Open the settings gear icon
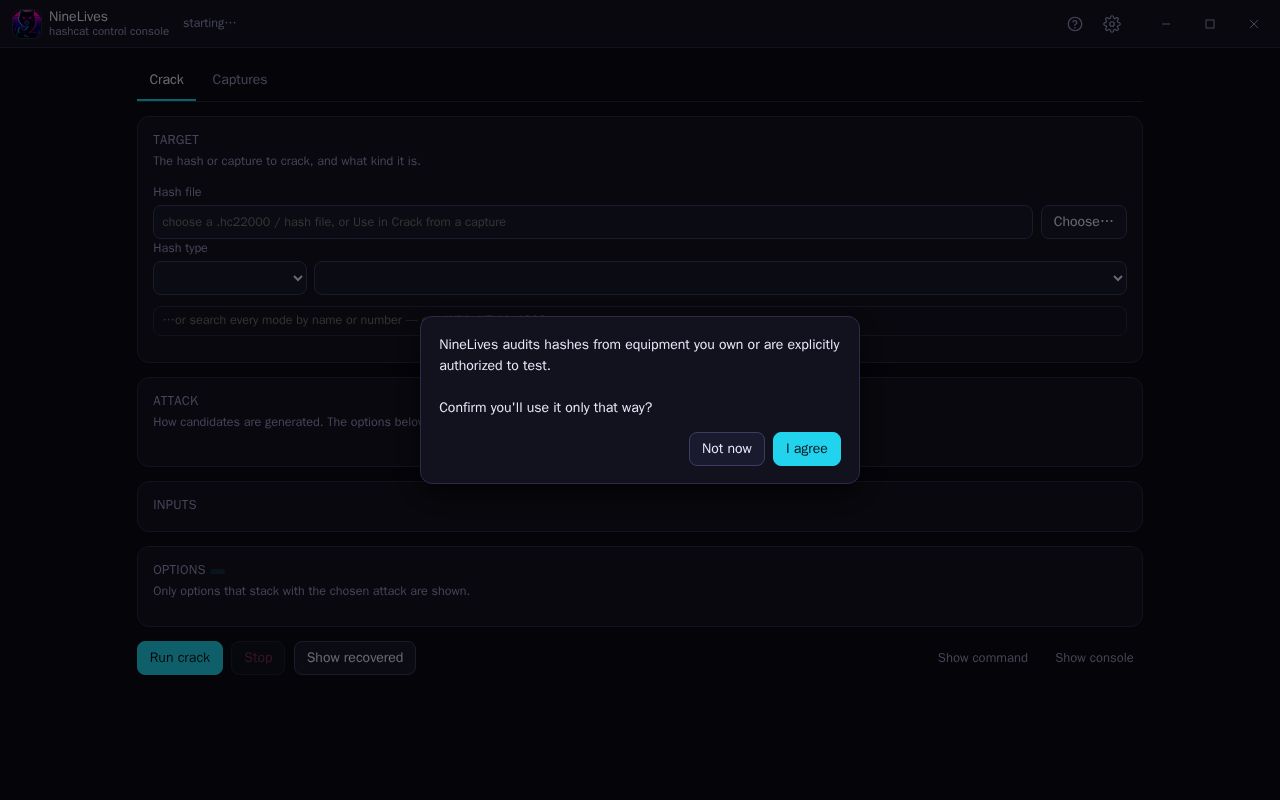 pos(1112,24)
